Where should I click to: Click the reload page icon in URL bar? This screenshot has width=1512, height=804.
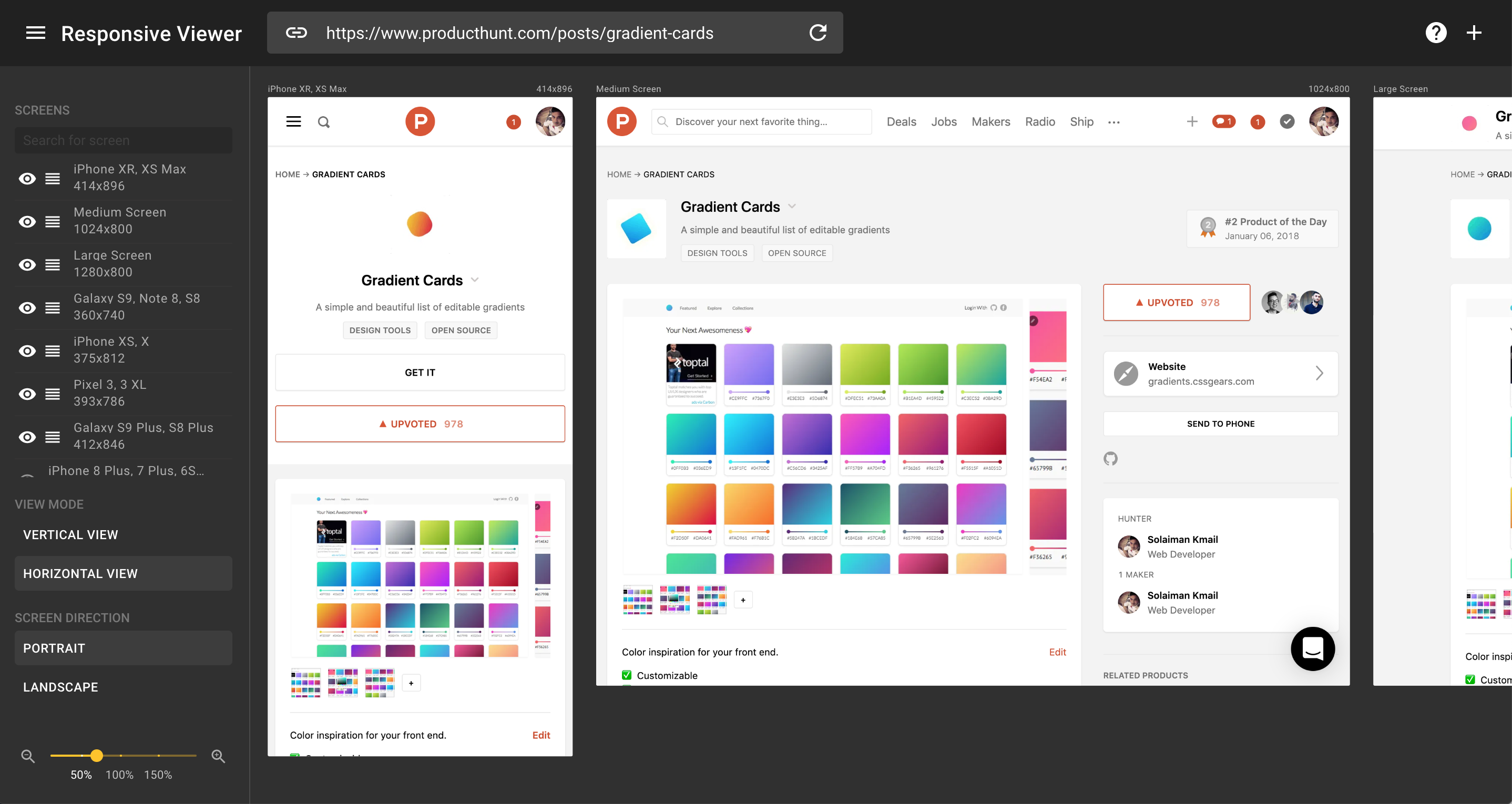(818, 33)
